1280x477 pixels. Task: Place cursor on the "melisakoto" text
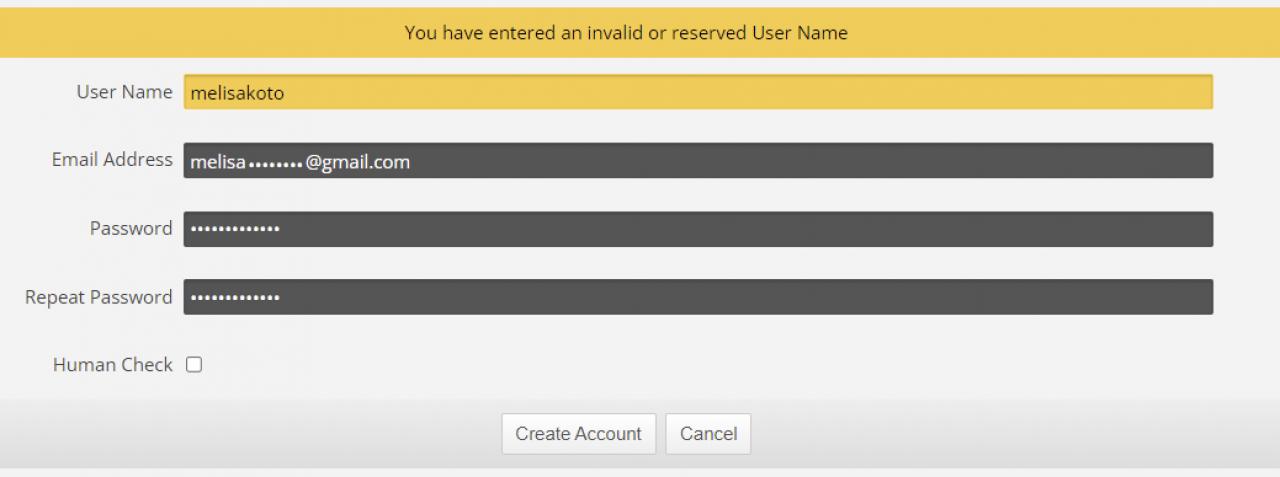pos(238,93)
